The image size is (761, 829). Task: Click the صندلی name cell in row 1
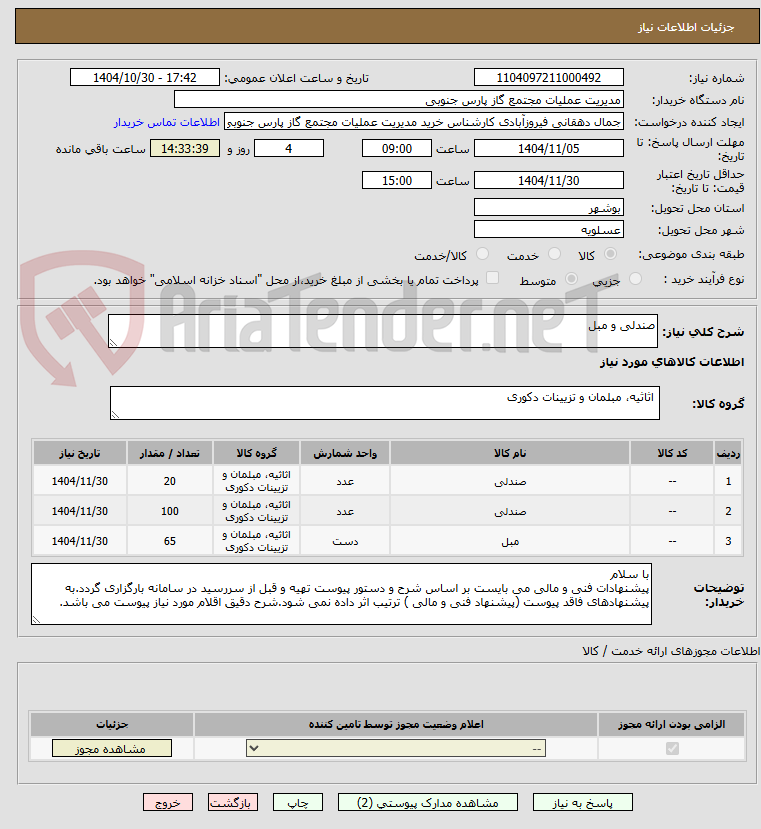(510, 481)
